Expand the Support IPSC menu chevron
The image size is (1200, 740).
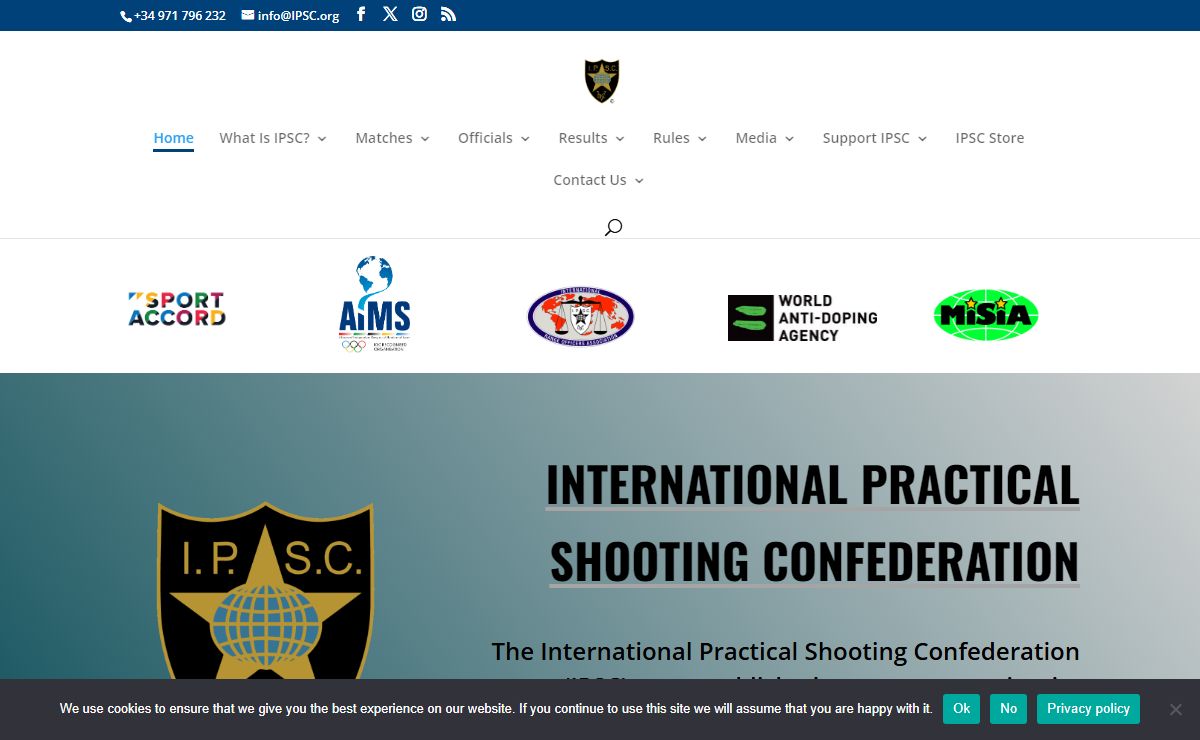pos(922,139)
